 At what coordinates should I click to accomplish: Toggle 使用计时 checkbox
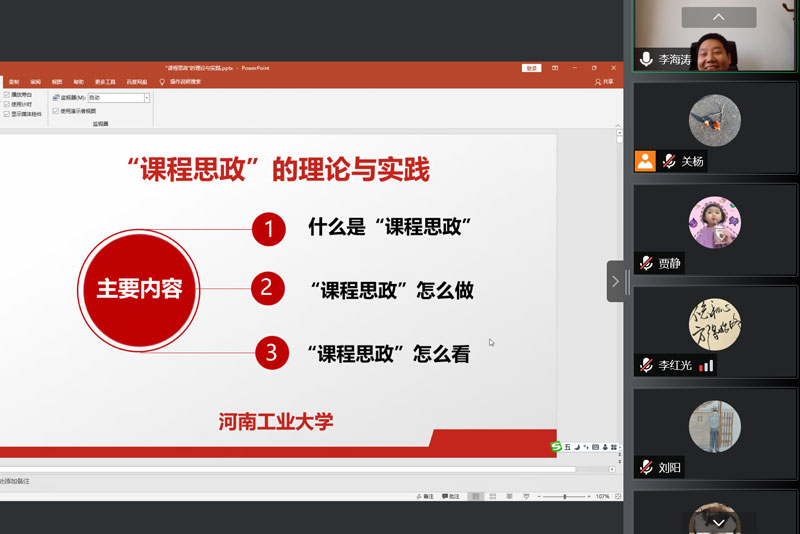point(7,104)
